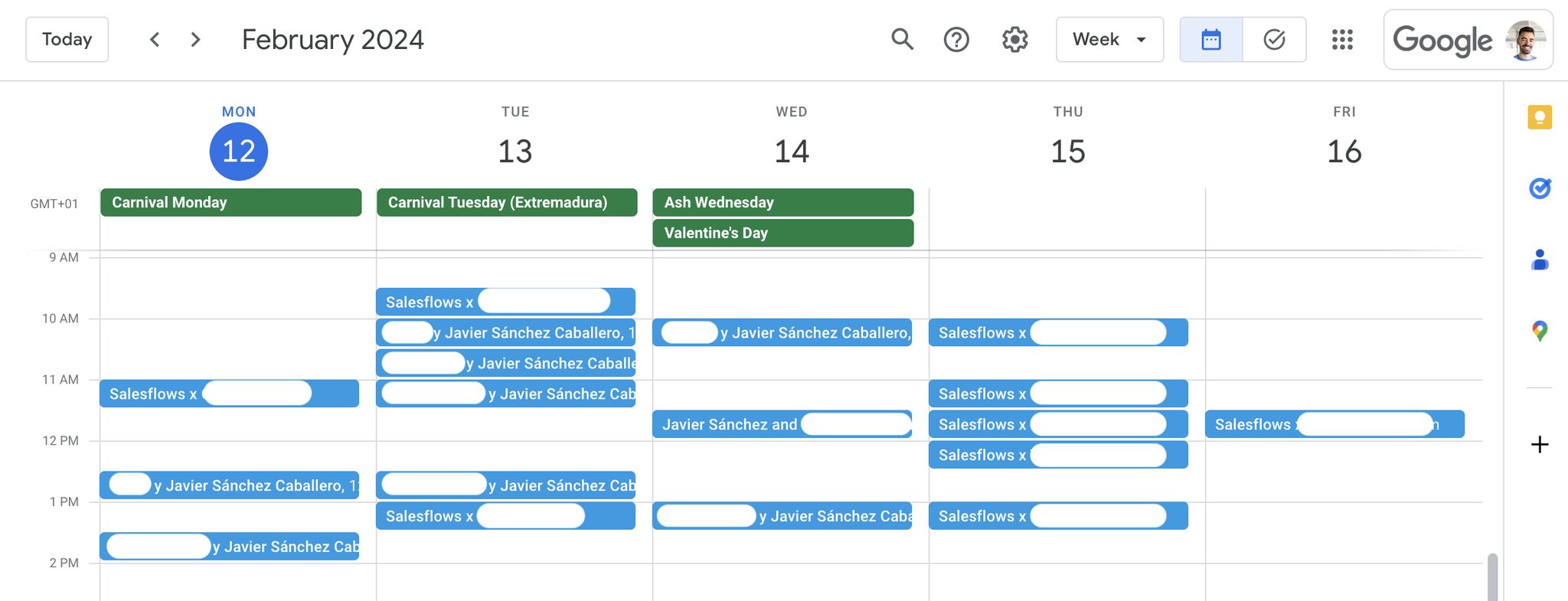Viewport: 1568px width, 601px height.
Task: Click the vertical scrollbar thumb
Action: [x=1492, y=577]
